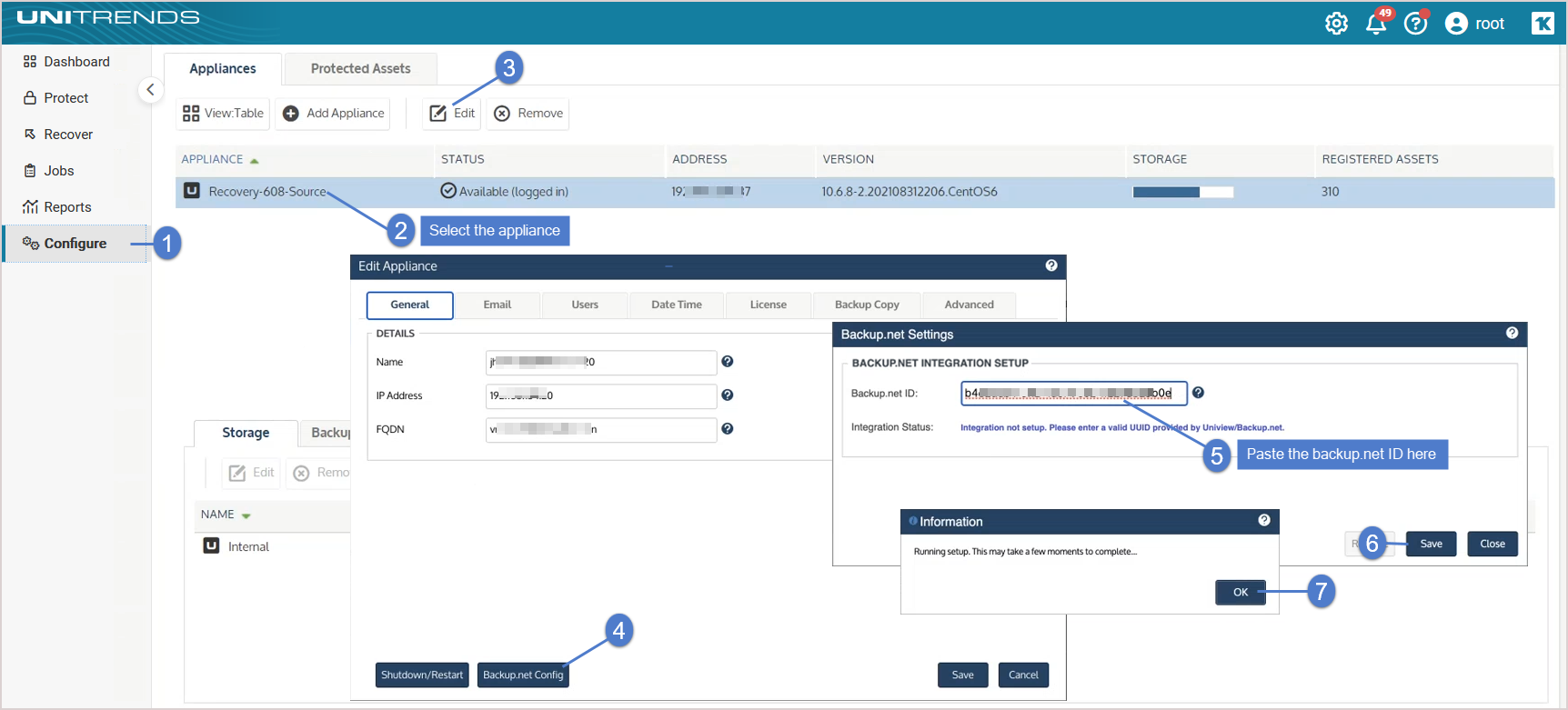The width and height of the screenshot is (1568, 710).
Task: Click the STATUS column header
Action: click(463, 159)
